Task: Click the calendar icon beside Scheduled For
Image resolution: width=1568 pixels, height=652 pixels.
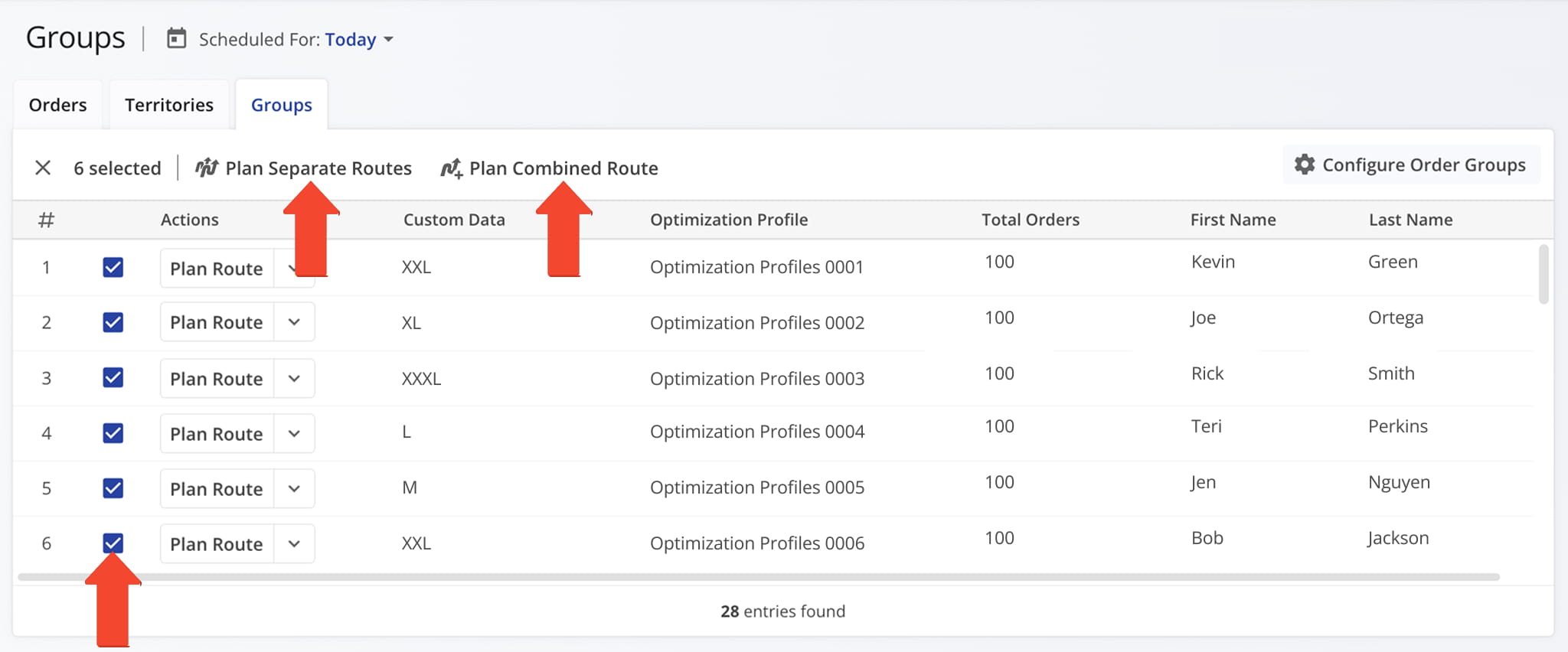Action: (176, 38)
